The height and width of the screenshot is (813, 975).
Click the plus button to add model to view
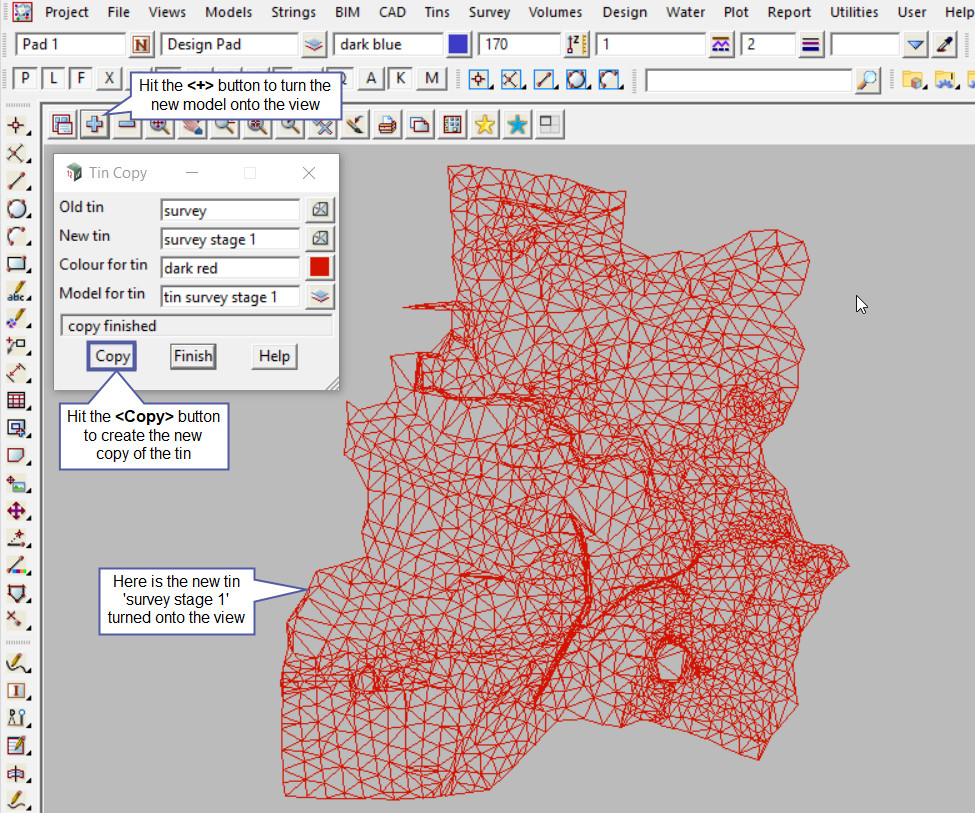94,125
